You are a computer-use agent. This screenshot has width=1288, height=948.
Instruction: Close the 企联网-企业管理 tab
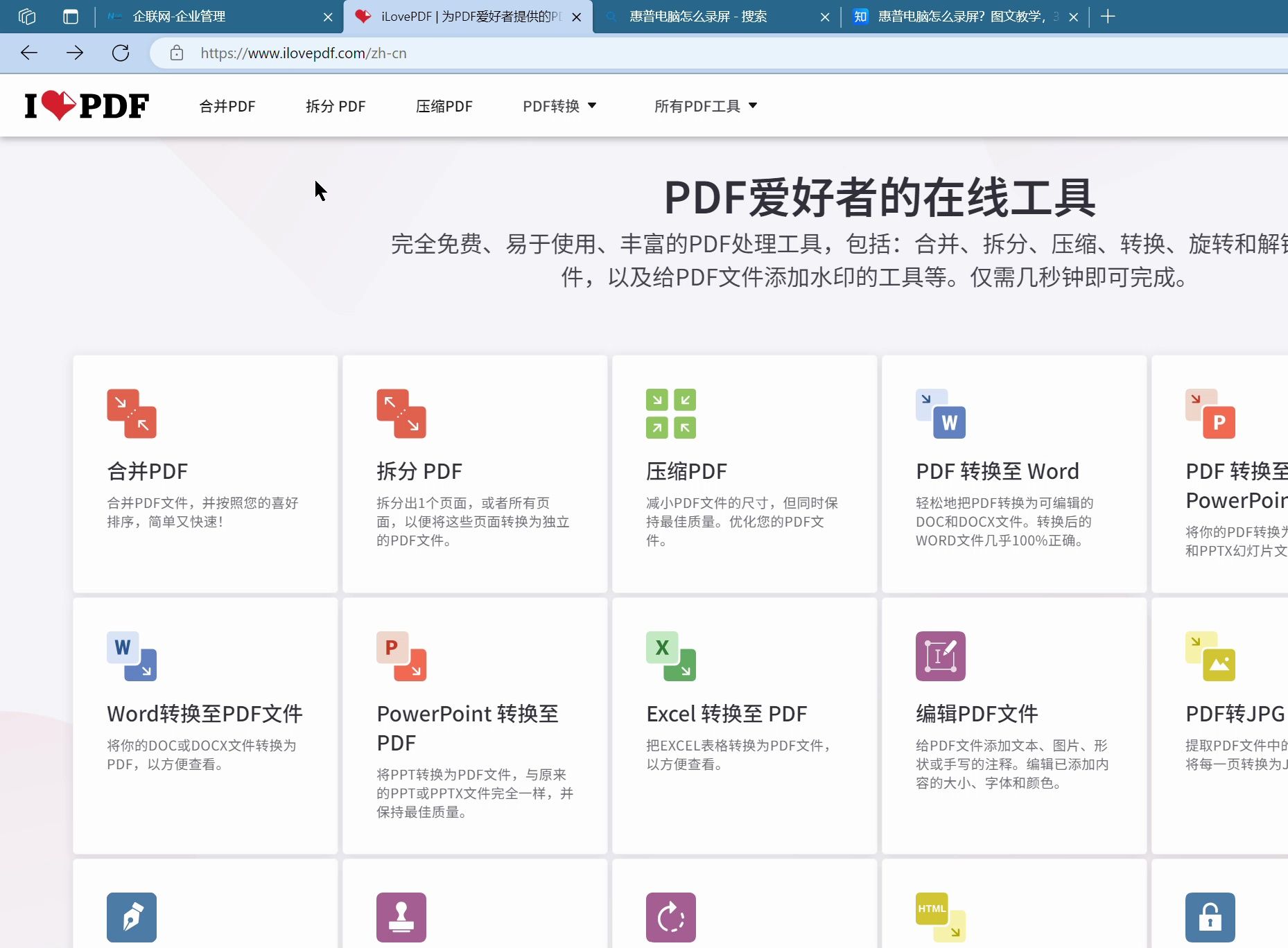pyautogui.click(x=328, y=17)
